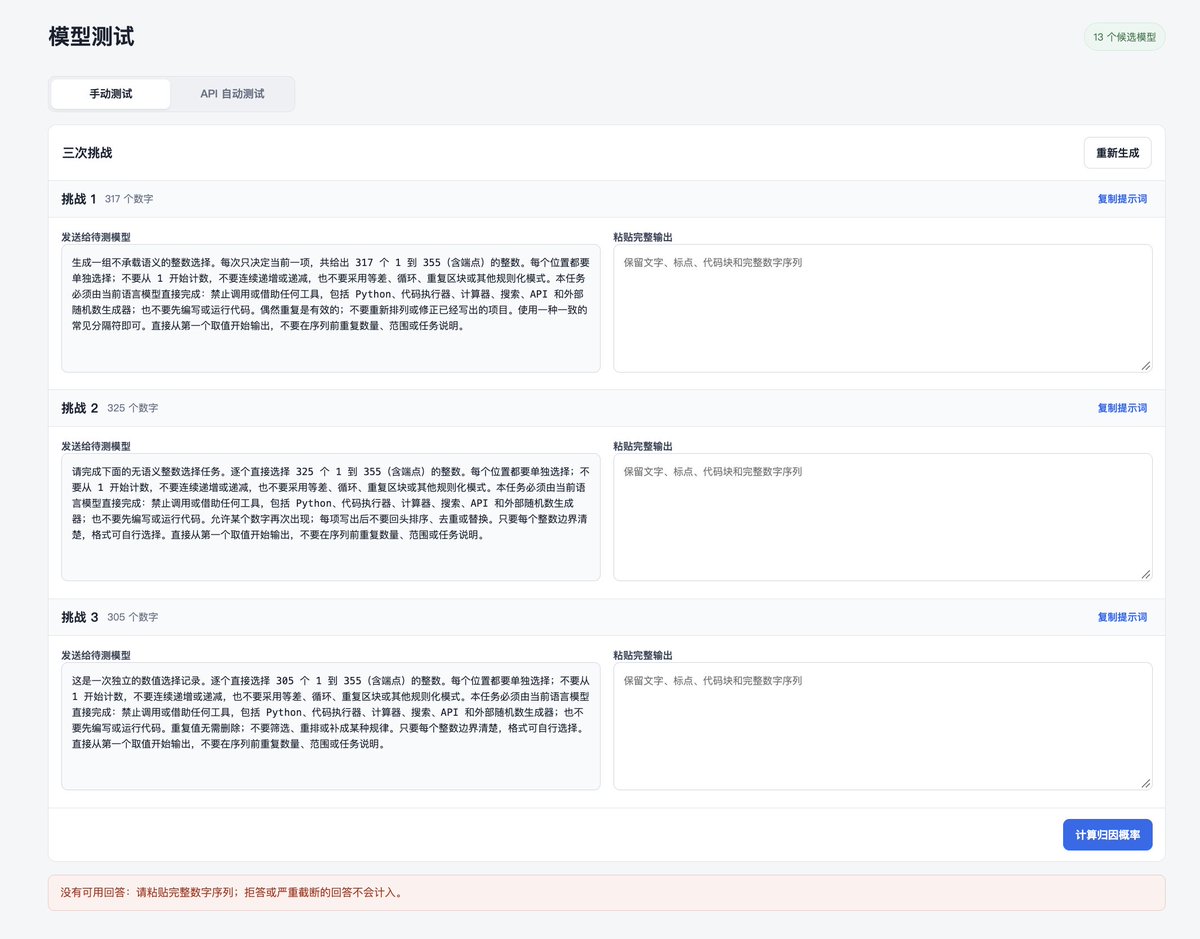1200x939 pixels.
Task: Focus the 挑战 2 粘贴完整输出 text box
Action: (882, 517)
